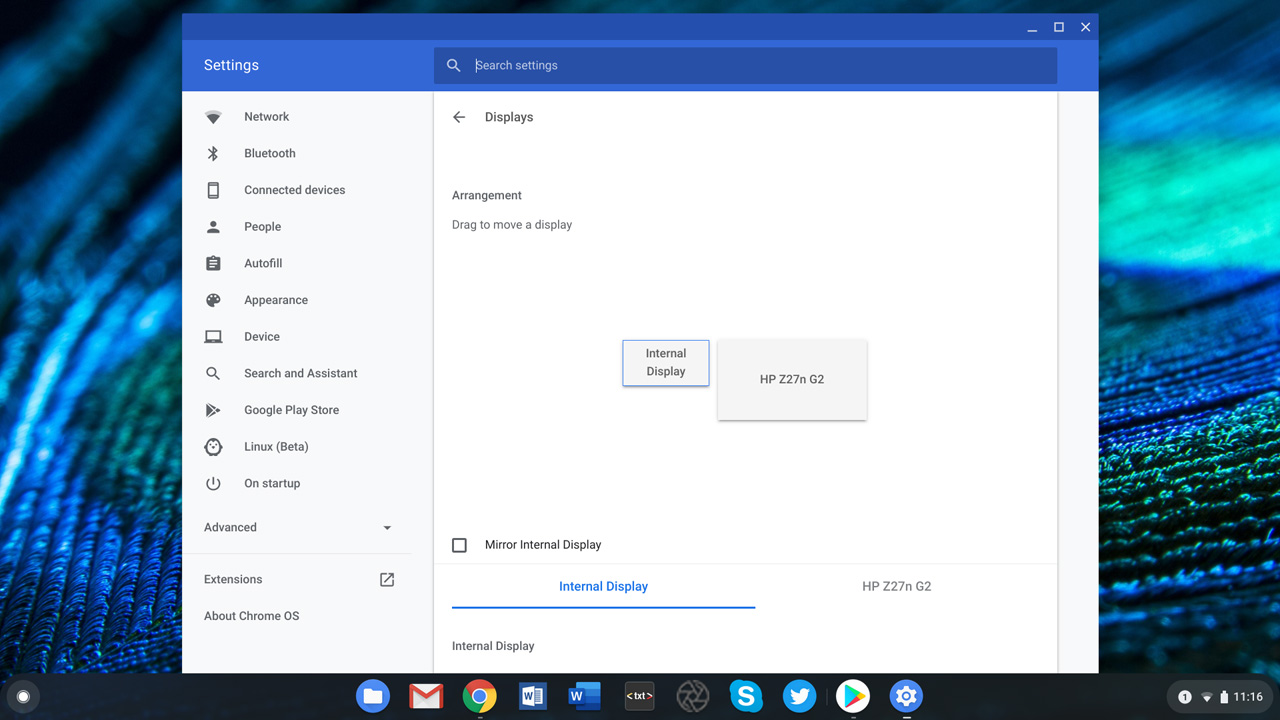Click the Google Play Store sidebar icon

[x=213, y=410]
